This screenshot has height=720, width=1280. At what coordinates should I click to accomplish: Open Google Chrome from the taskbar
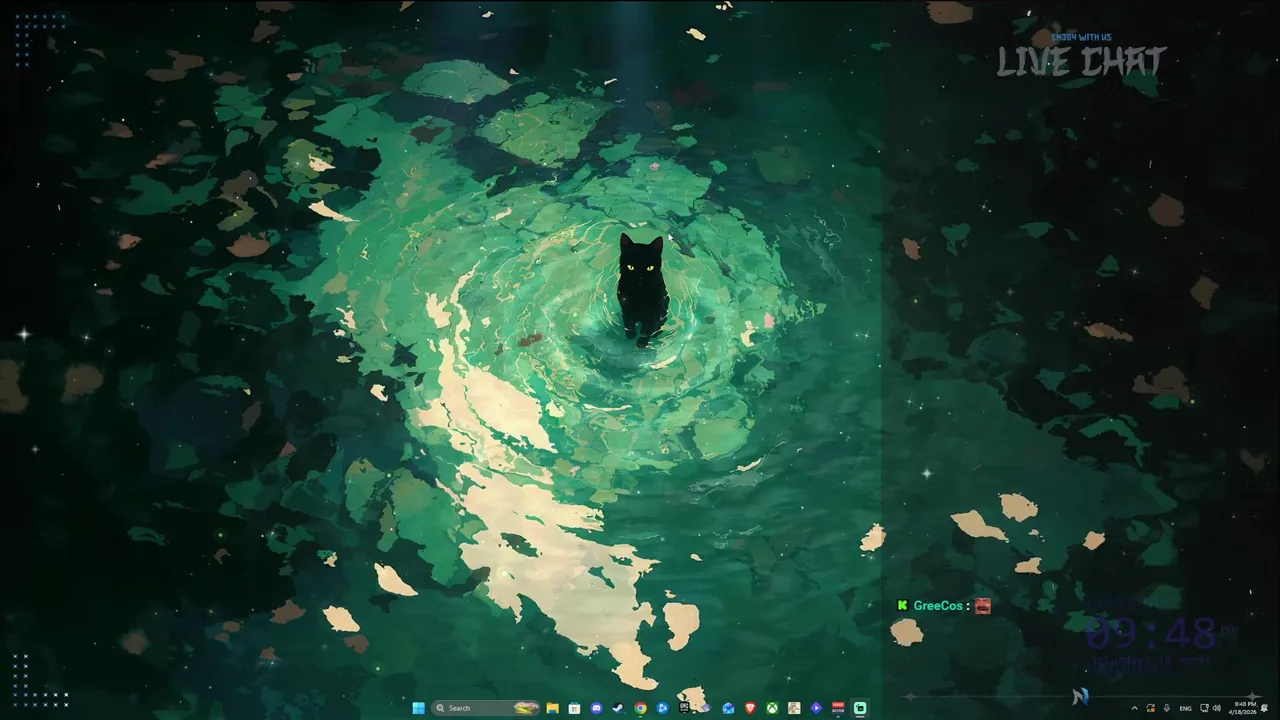coord(640,708)
